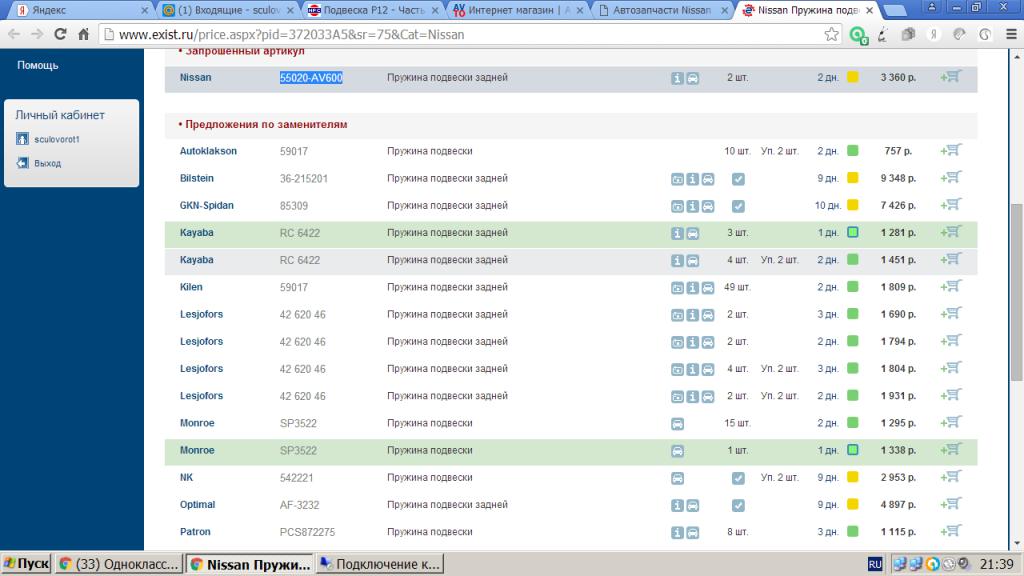Add Bilstein 36-215201 to cart
This screenshot has height=576, width=1024.
click(x=951, y=178)
